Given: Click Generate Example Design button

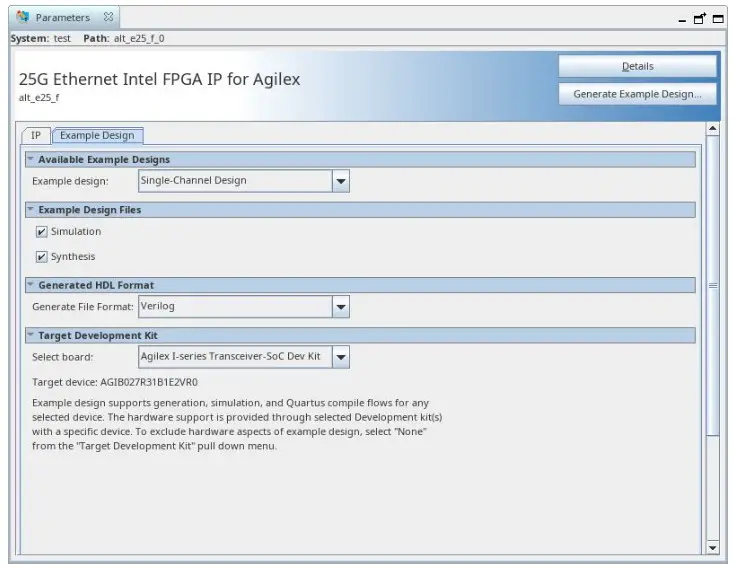Looking at the screenshot, I should (x=637, y=94).
